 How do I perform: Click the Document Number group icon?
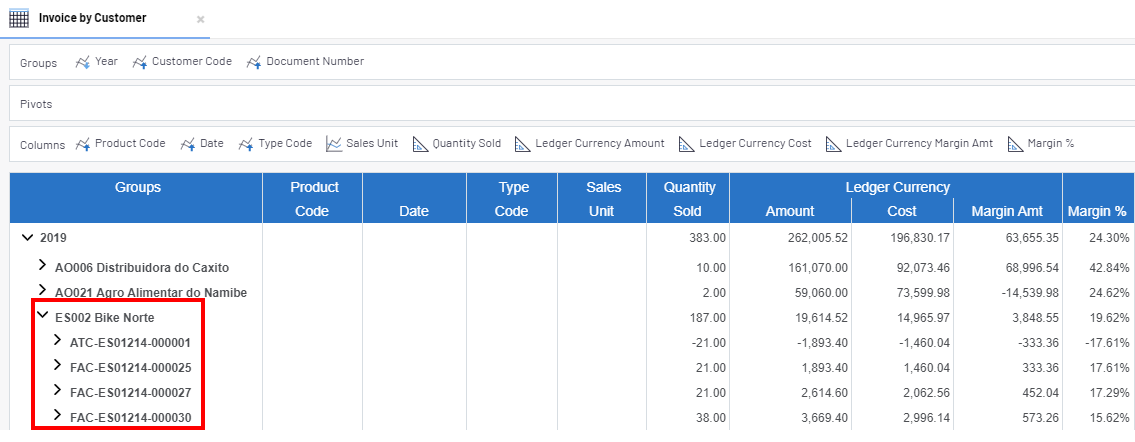point(254,62)
